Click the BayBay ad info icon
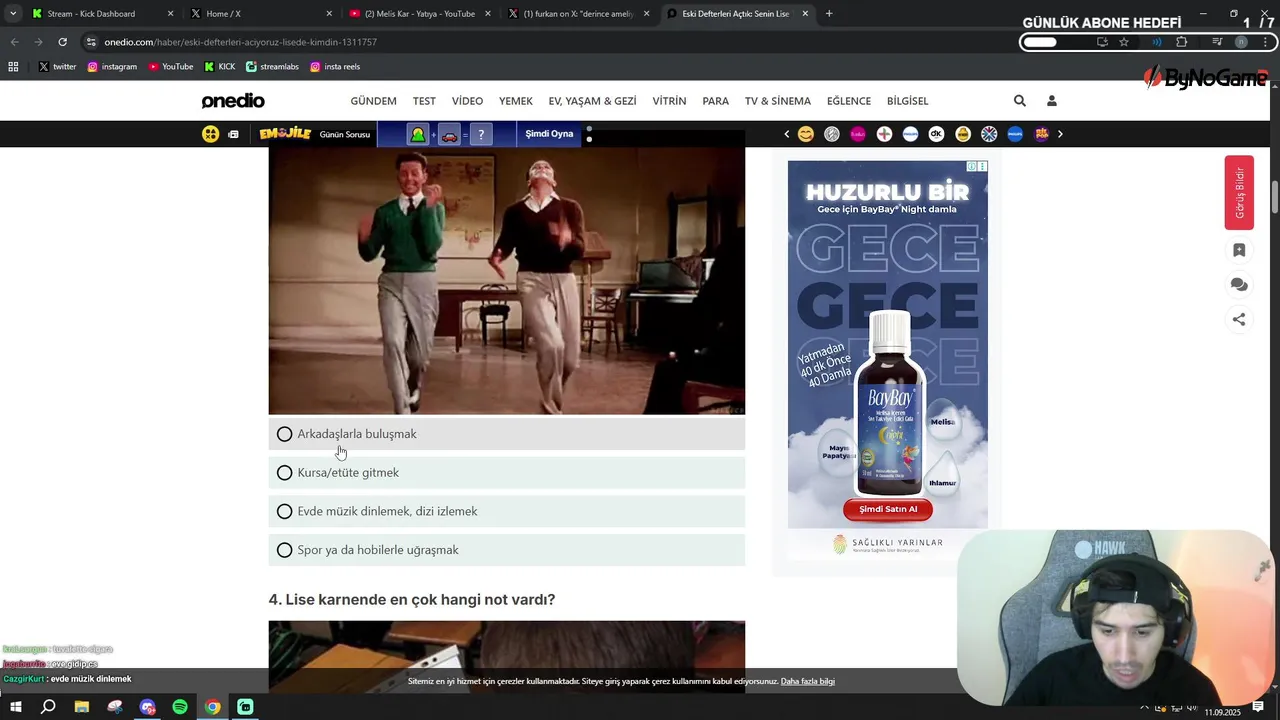The height and width of the screenshot is (720, 1280). click(972, 166)
